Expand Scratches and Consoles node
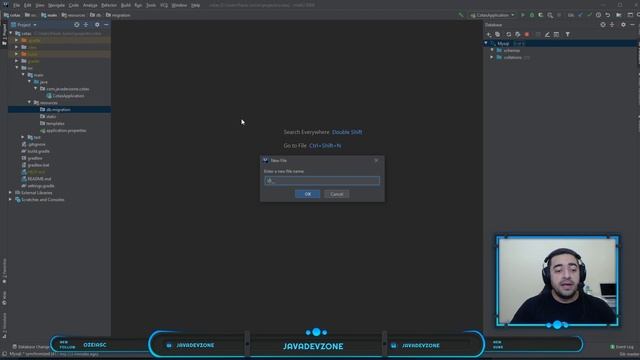 point(10,199)
